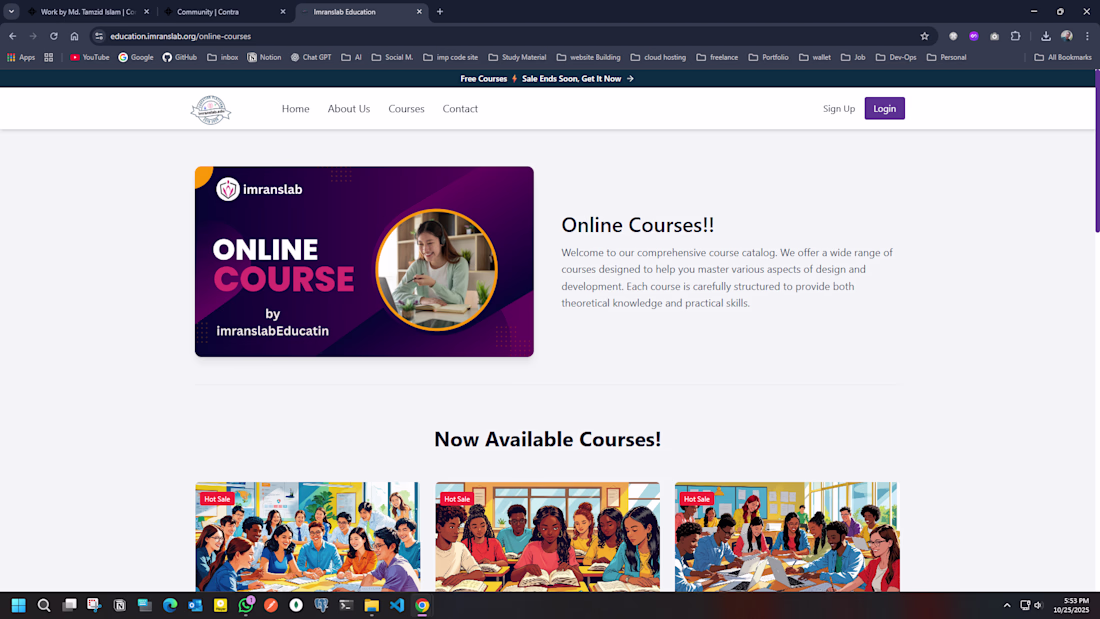Open the Apps bookmark shortcut
1100x619 pixels.
click(x=21, y=58)
